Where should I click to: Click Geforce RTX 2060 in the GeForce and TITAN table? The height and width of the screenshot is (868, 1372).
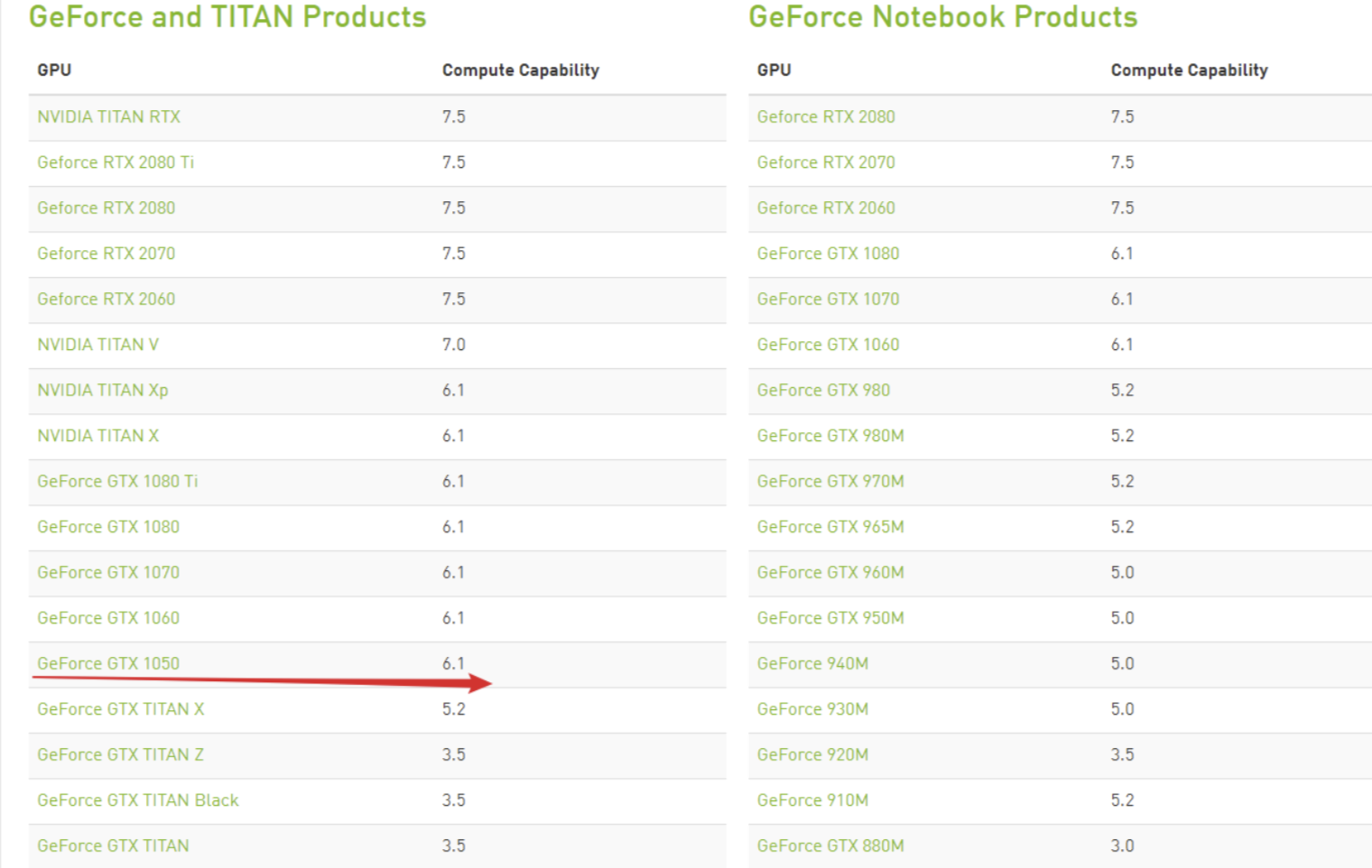(107, 299)
